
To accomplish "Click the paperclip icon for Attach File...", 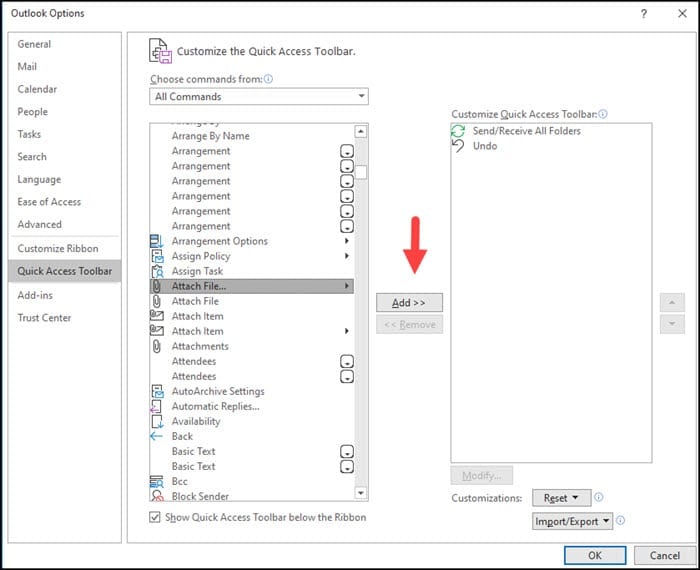I will tap(157, 301).
